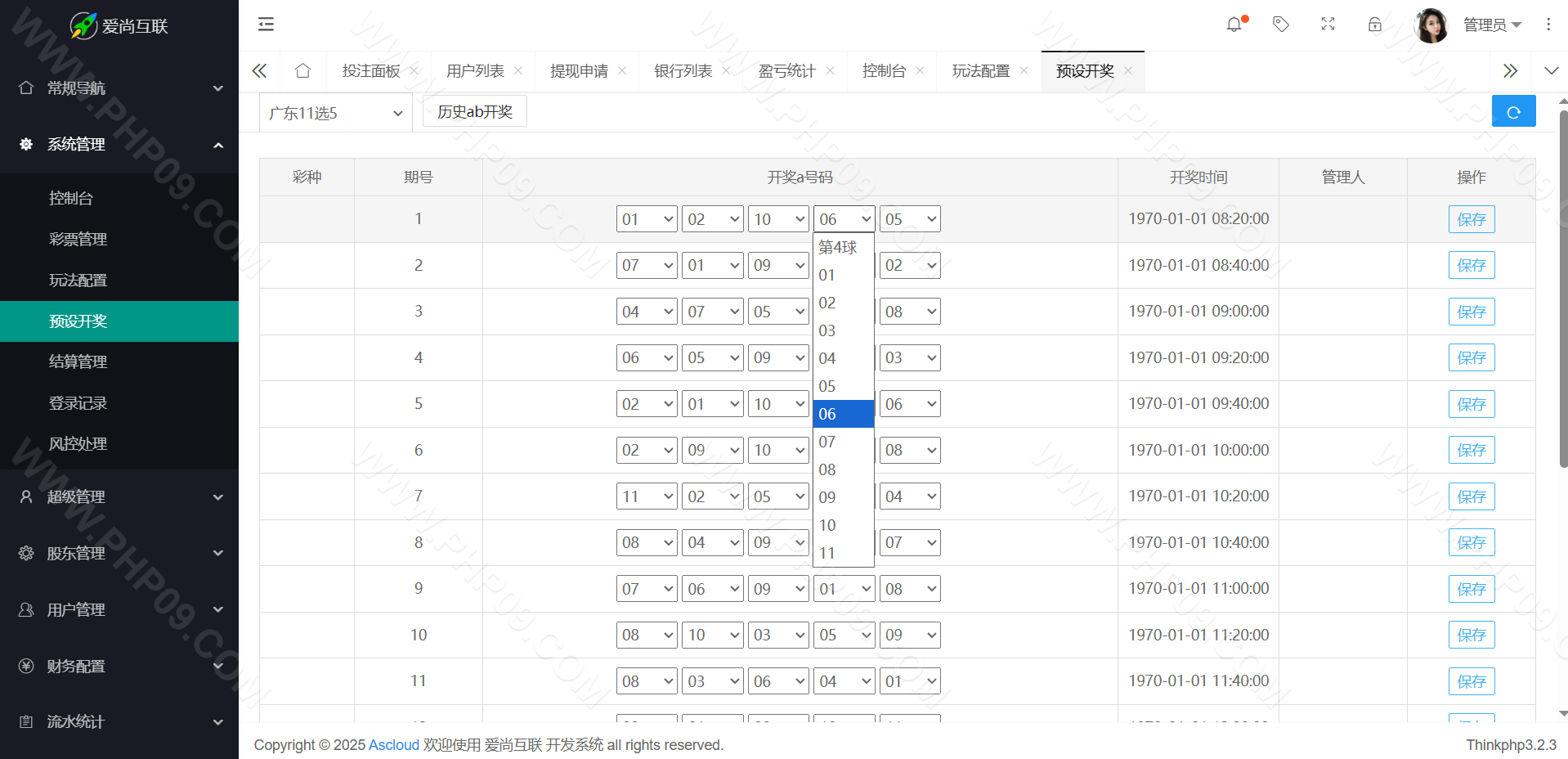Select option 08 in the open dropdown list
Screen dimensions: 1568x759
(827, 469)
